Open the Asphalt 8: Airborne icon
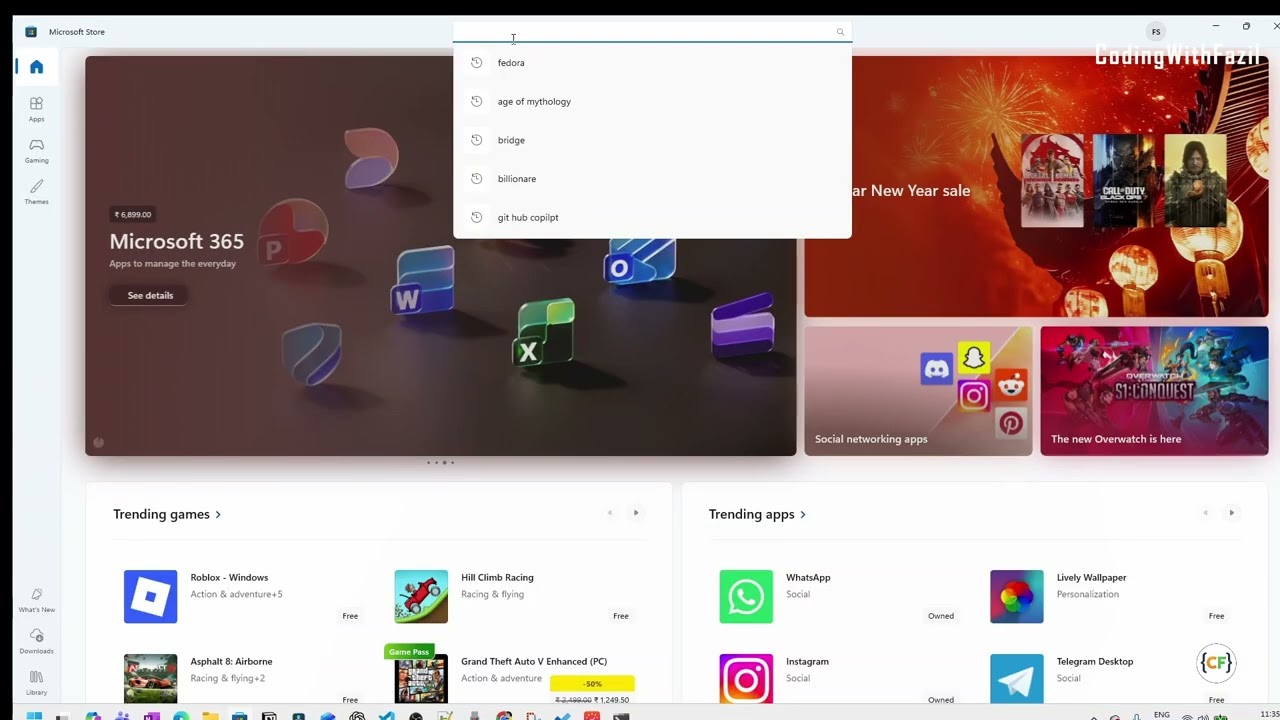 click(150, 678)
